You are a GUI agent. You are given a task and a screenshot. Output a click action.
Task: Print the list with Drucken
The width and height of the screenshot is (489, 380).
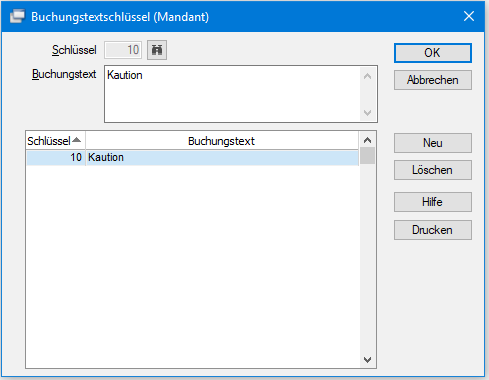(x=433, y=230)
